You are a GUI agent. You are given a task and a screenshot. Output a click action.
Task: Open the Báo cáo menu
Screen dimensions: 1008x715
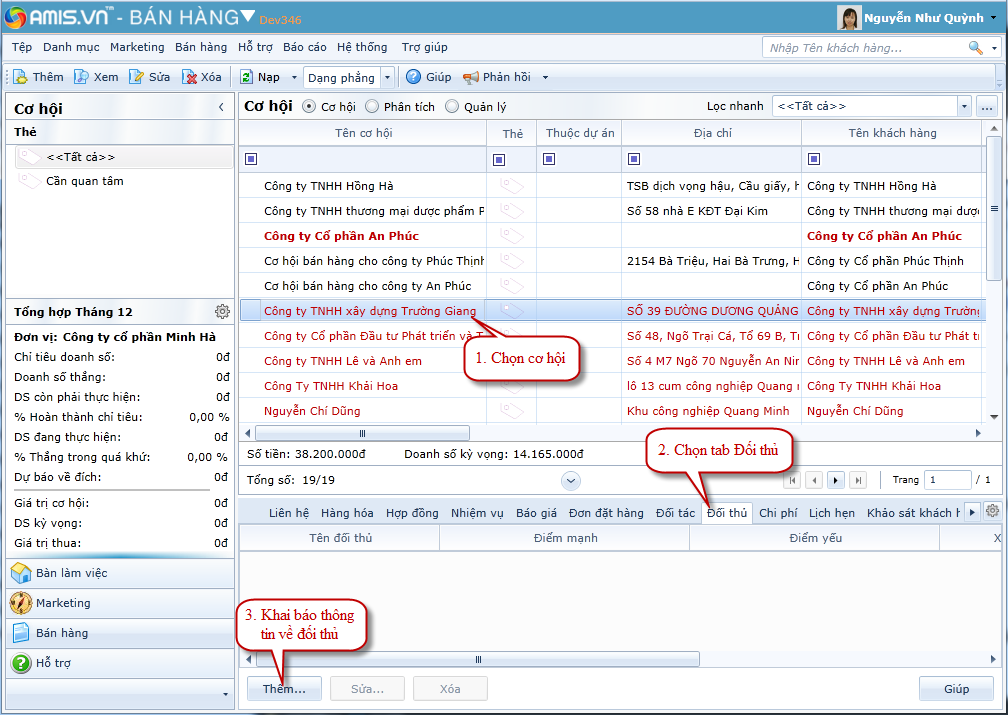[x=304, y=47]
